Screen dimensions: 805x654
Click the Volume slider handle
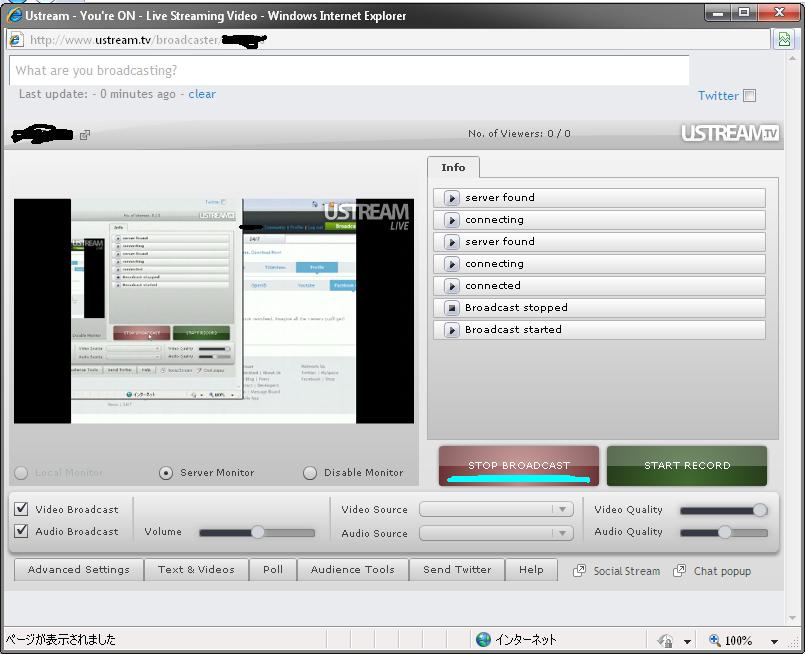coord(257,532)
